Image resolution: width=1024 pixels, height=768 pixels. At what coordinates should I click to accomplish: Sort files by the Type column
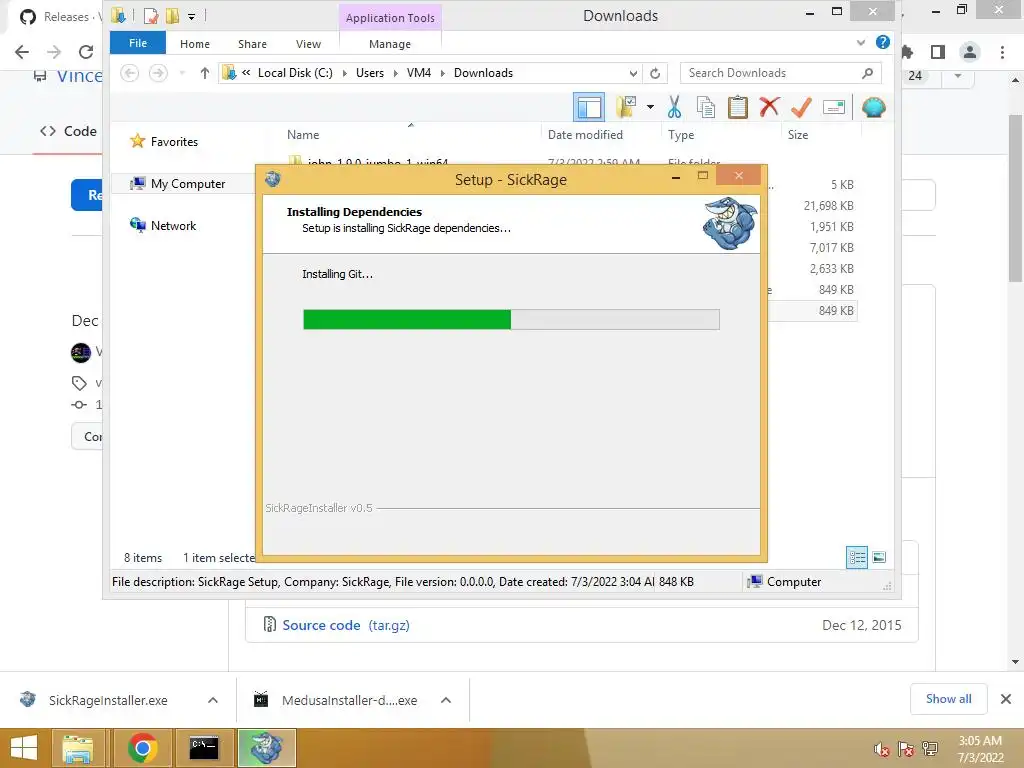tap(680, 135)
